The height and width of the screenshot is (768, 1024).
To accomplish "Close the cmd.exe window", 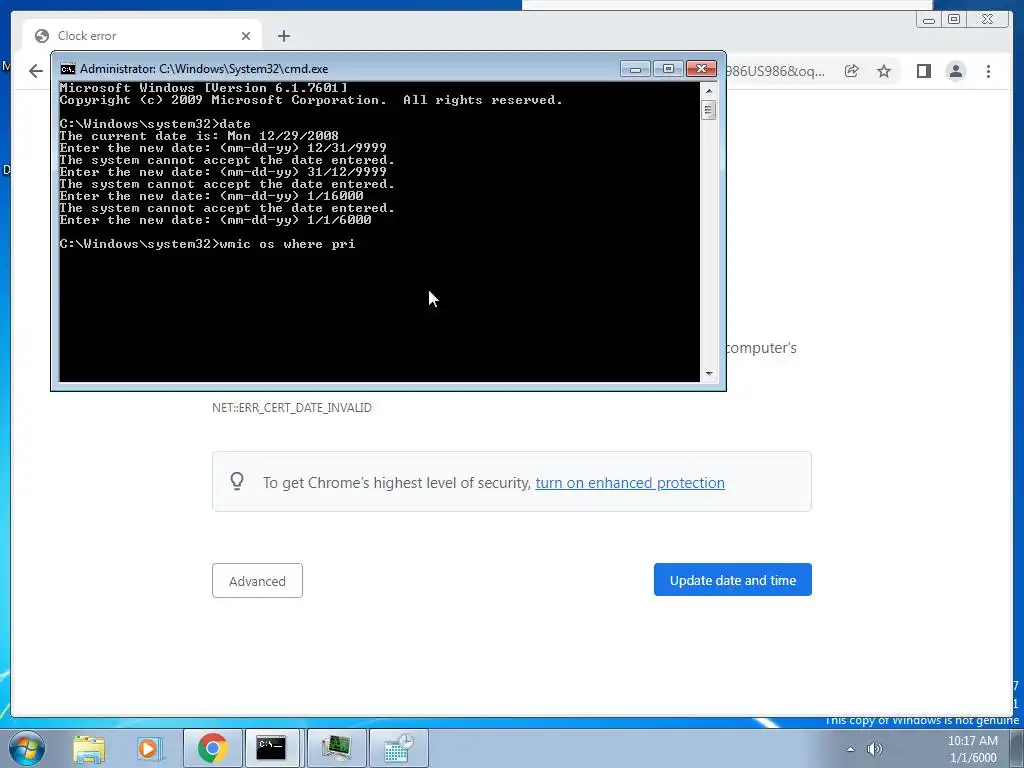I will 701,69.
